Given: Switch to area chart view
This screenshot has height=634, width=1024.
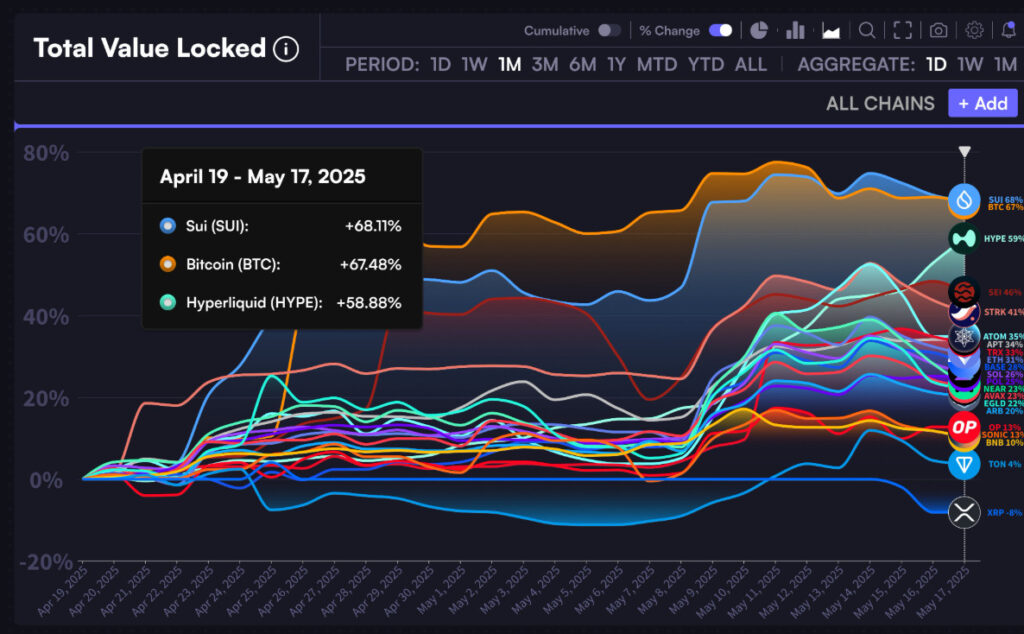Looking at the screenshot, I should pyautogui.click(x=831, y=31).
